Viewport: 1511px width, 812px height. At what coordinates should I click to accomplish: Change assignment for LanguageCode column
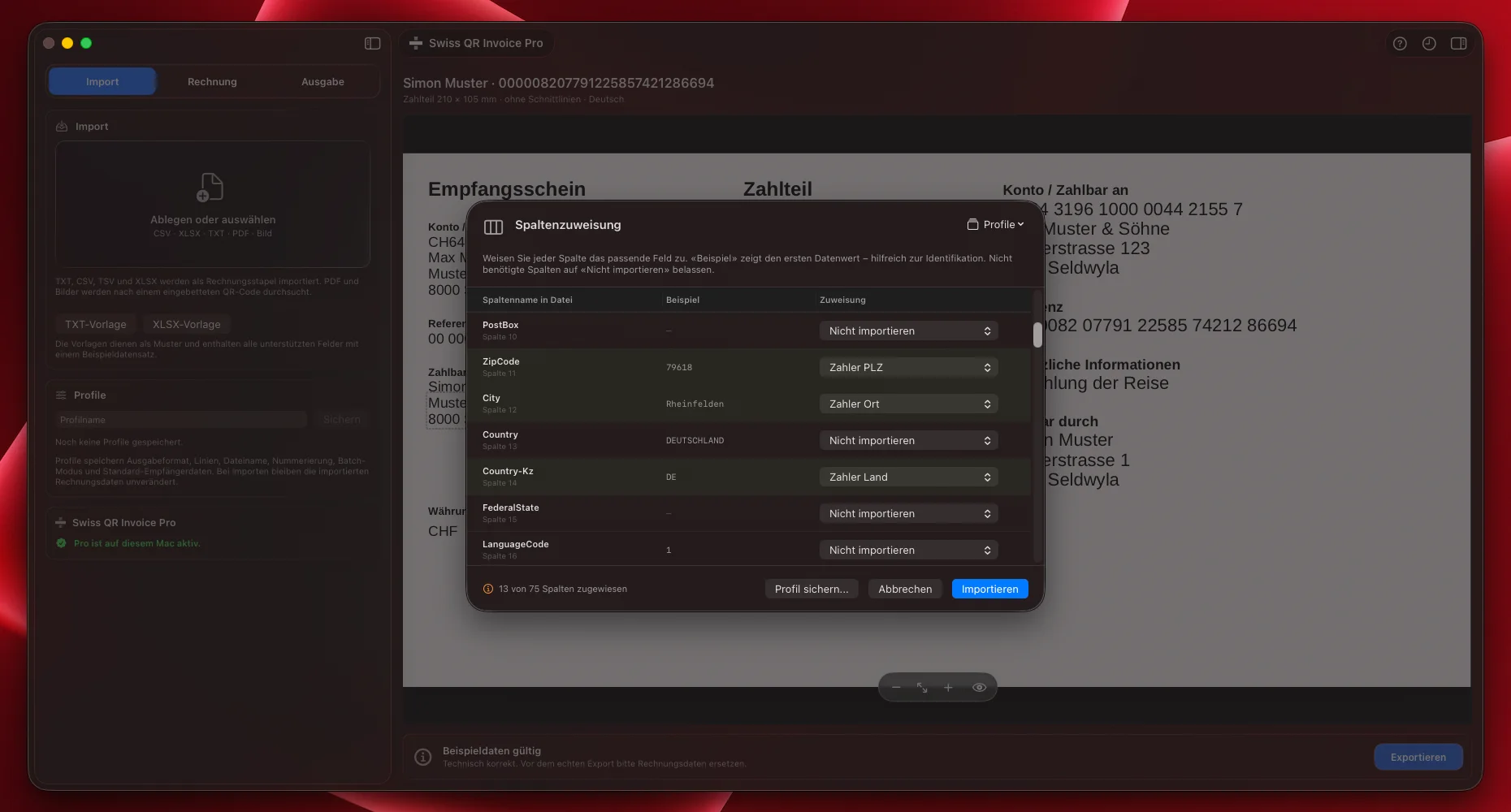coord(908,550)
